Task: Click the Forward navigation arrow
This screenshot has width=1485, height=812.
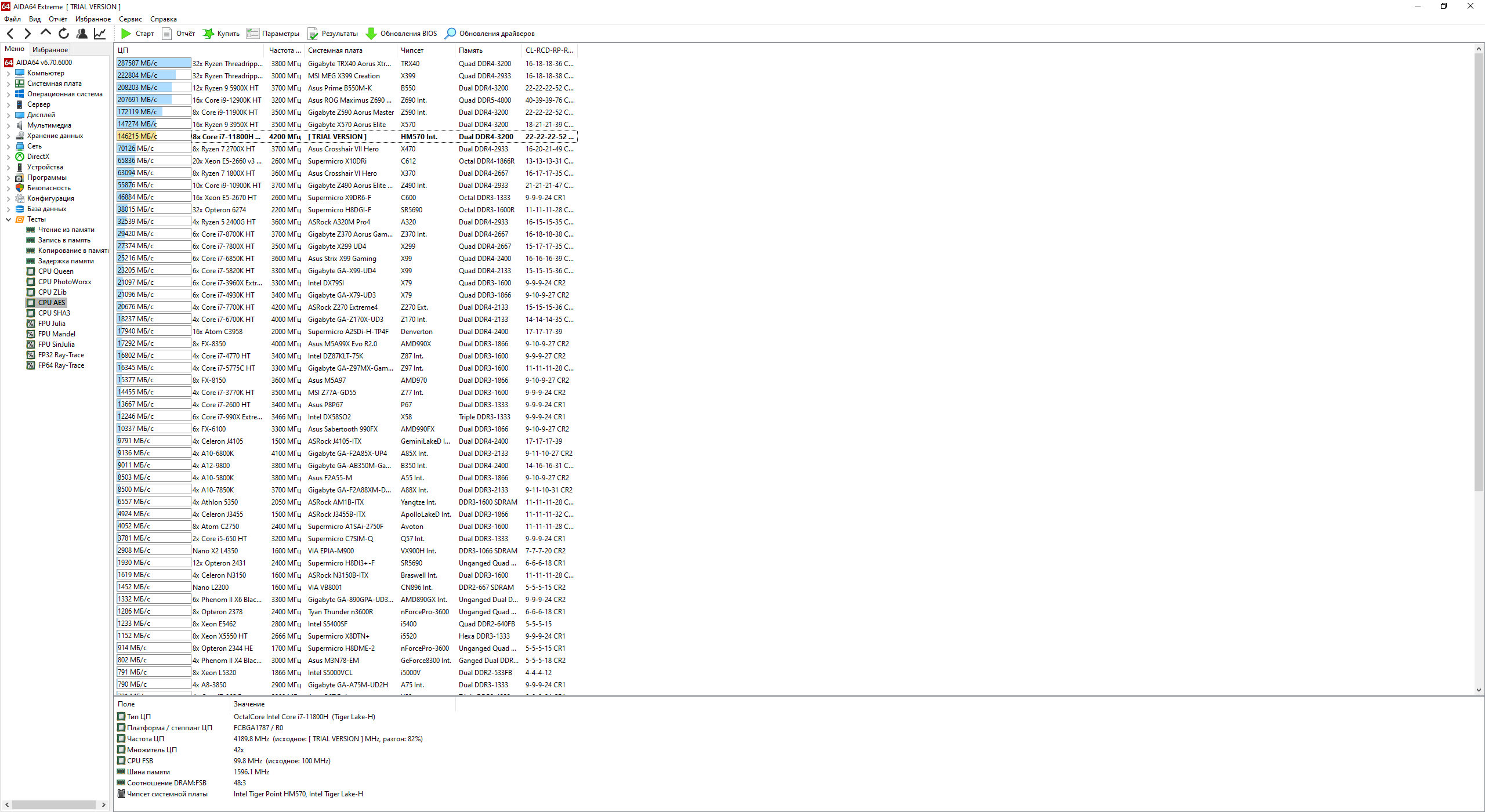Action: click(x=27, y=34)
